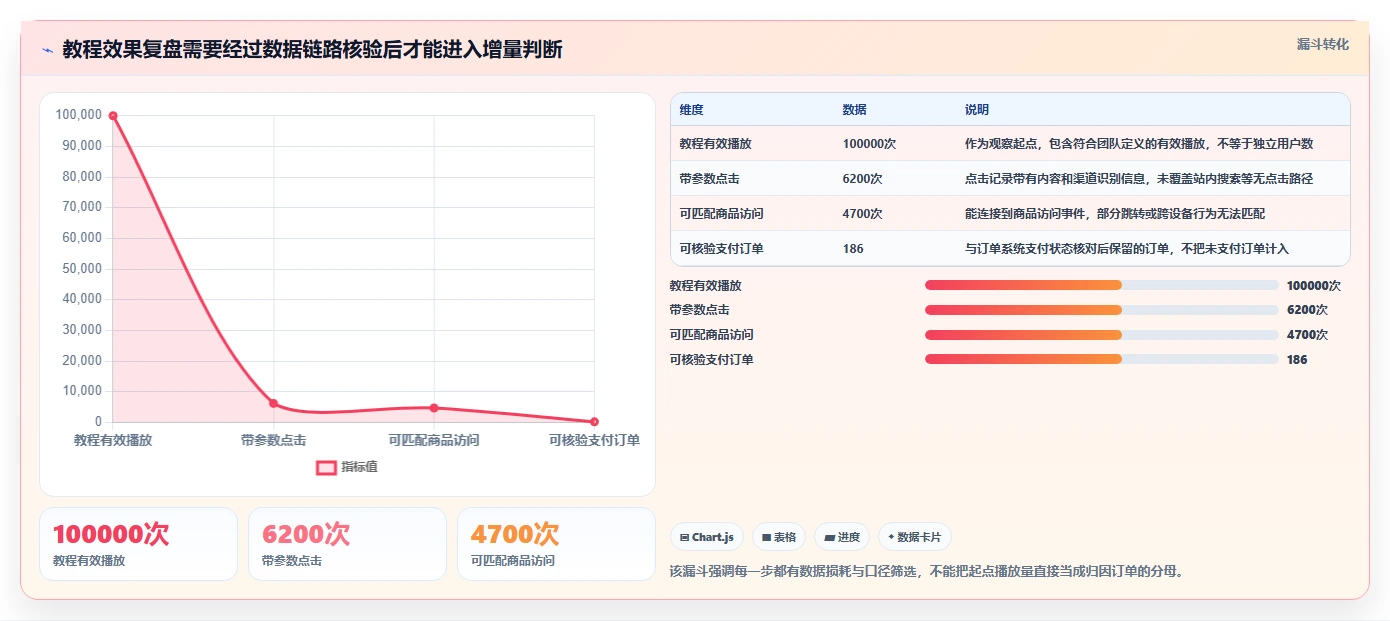
Task: Click the description starting with 能连接到商品访问事件
Action: tap(1115, 214)
